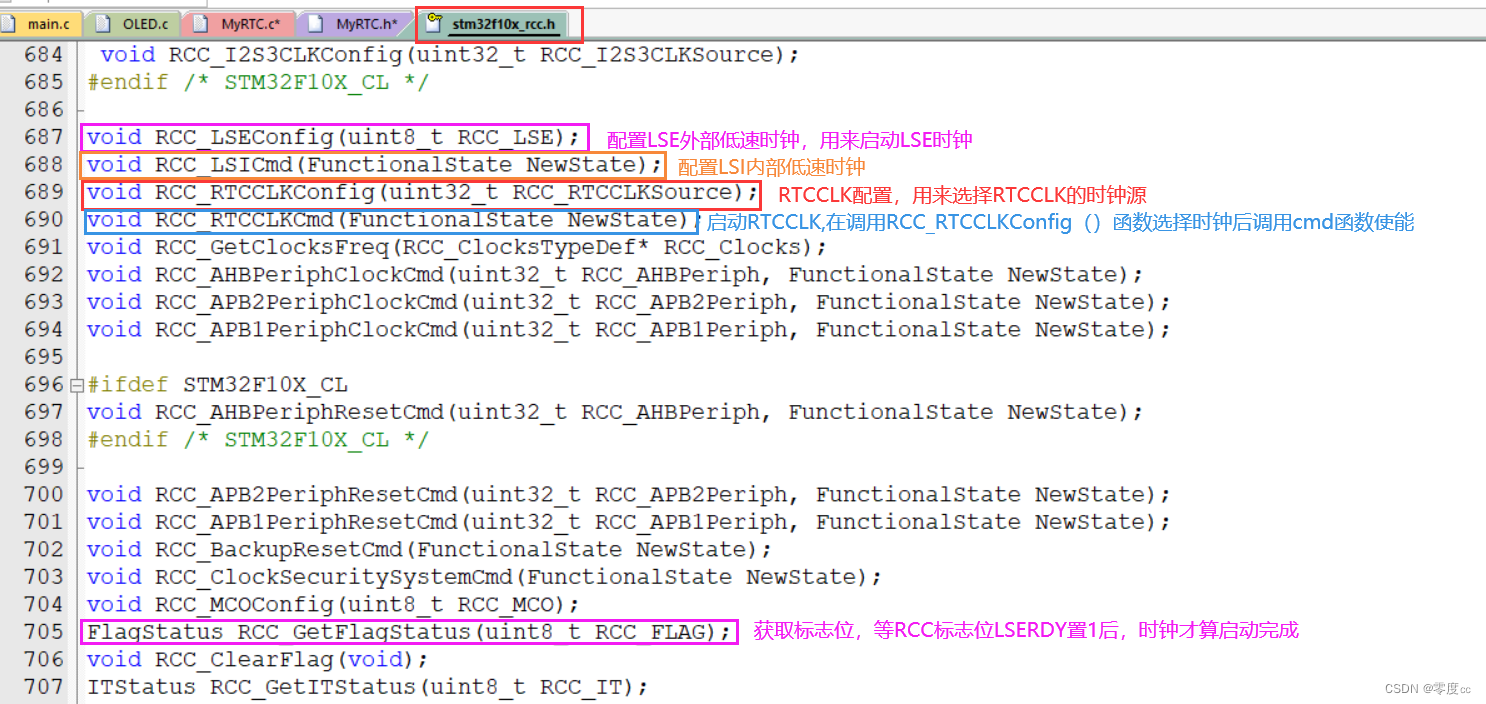Screen dimensions: 1486x704
Task: Click the first '#endif /* STM32F10X_CL */' on line 685
Action: coord(258,82)
